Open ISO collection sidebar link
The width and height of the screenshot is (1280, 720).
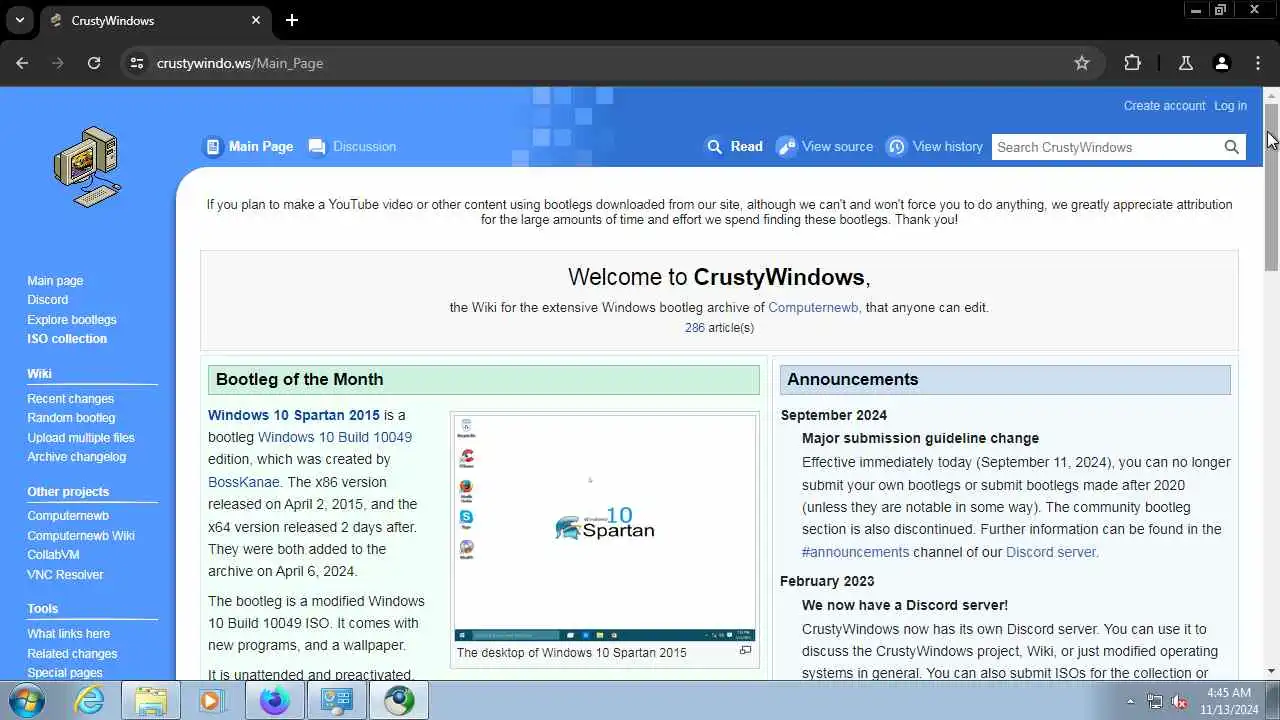[x=66, y=339]
